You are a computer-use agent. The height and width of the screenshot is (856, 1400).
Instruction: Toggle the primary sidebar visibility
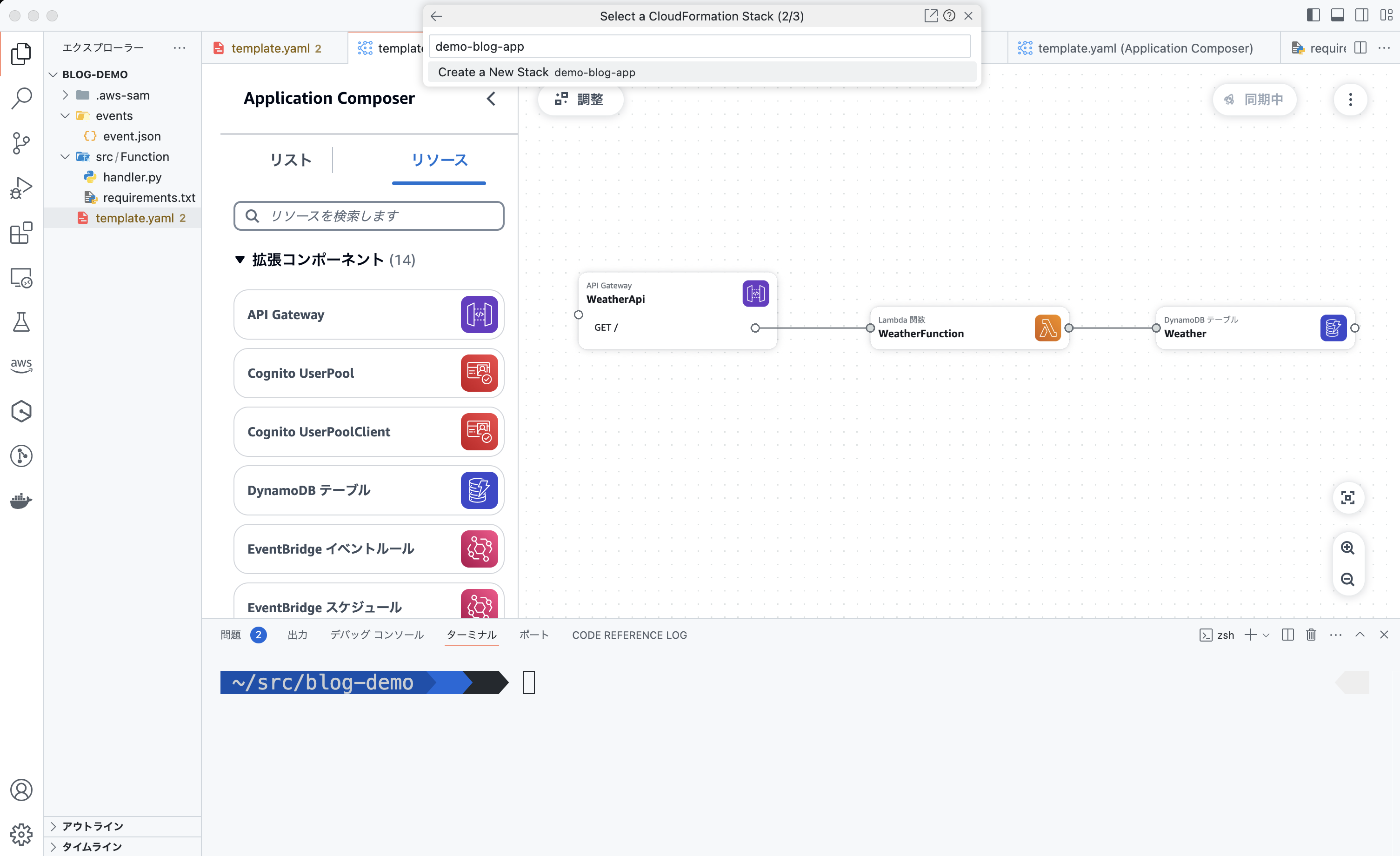[1313, 15]
